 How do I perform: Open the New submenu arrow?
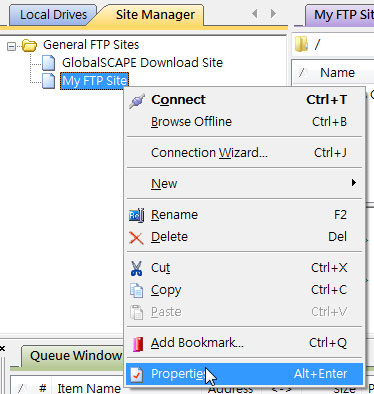pyautogui.click(x=353, y=183)
